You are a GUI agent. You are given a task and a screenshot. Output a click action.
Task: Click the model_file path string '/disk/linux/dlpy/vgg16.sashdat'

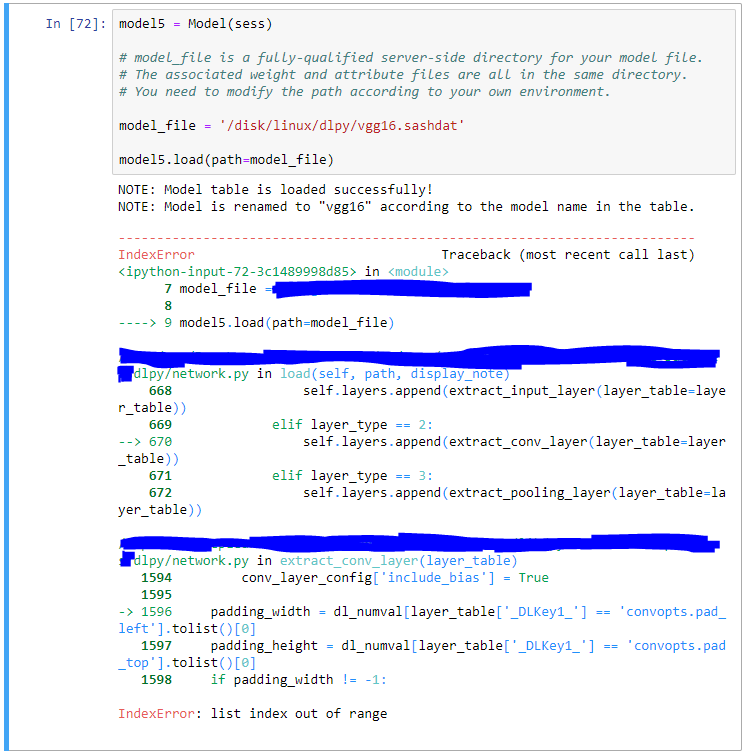point(341,126)
